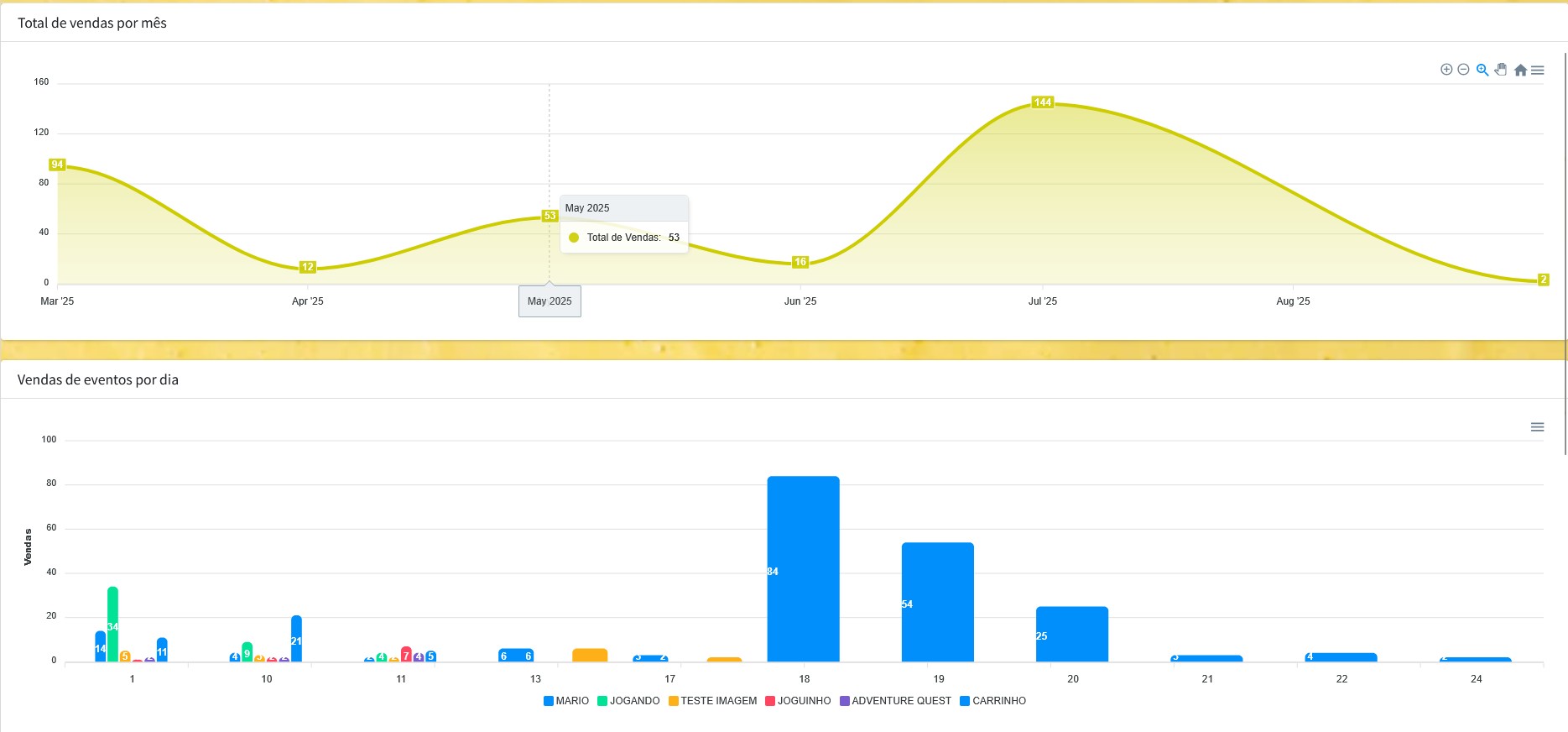Click the Apr '25 data label 12
This screenshot has width=1568, height=732.
pos(308,267)
